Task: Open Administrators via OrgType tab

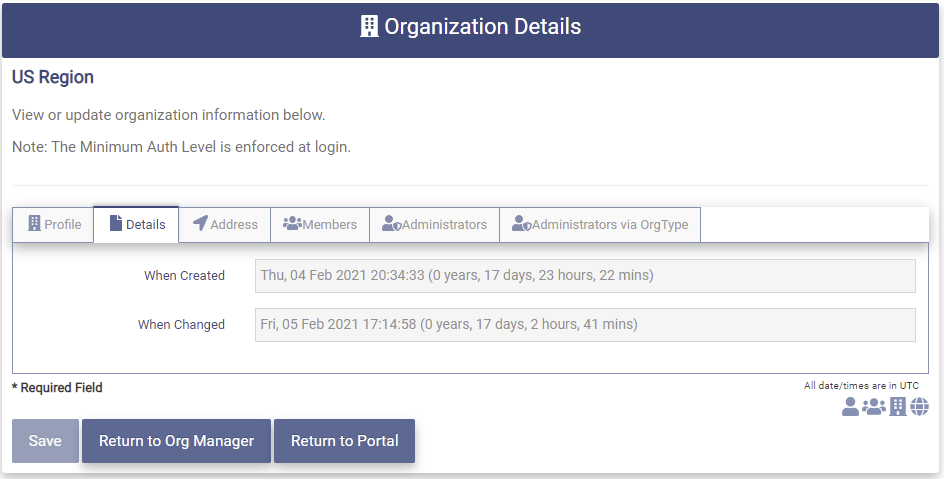Action: (x=600, y=224)
